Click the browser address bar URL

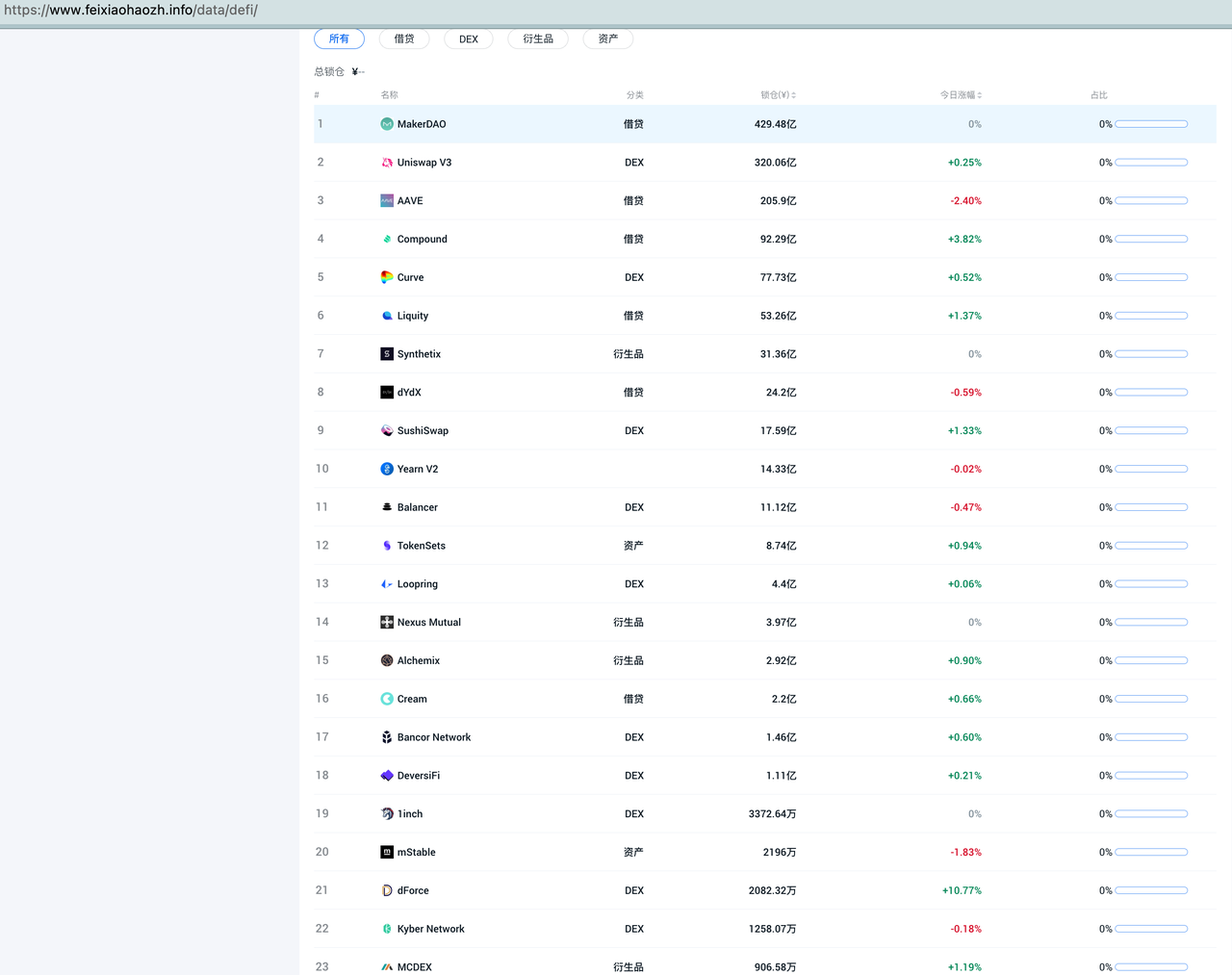(x=131, y=11)
